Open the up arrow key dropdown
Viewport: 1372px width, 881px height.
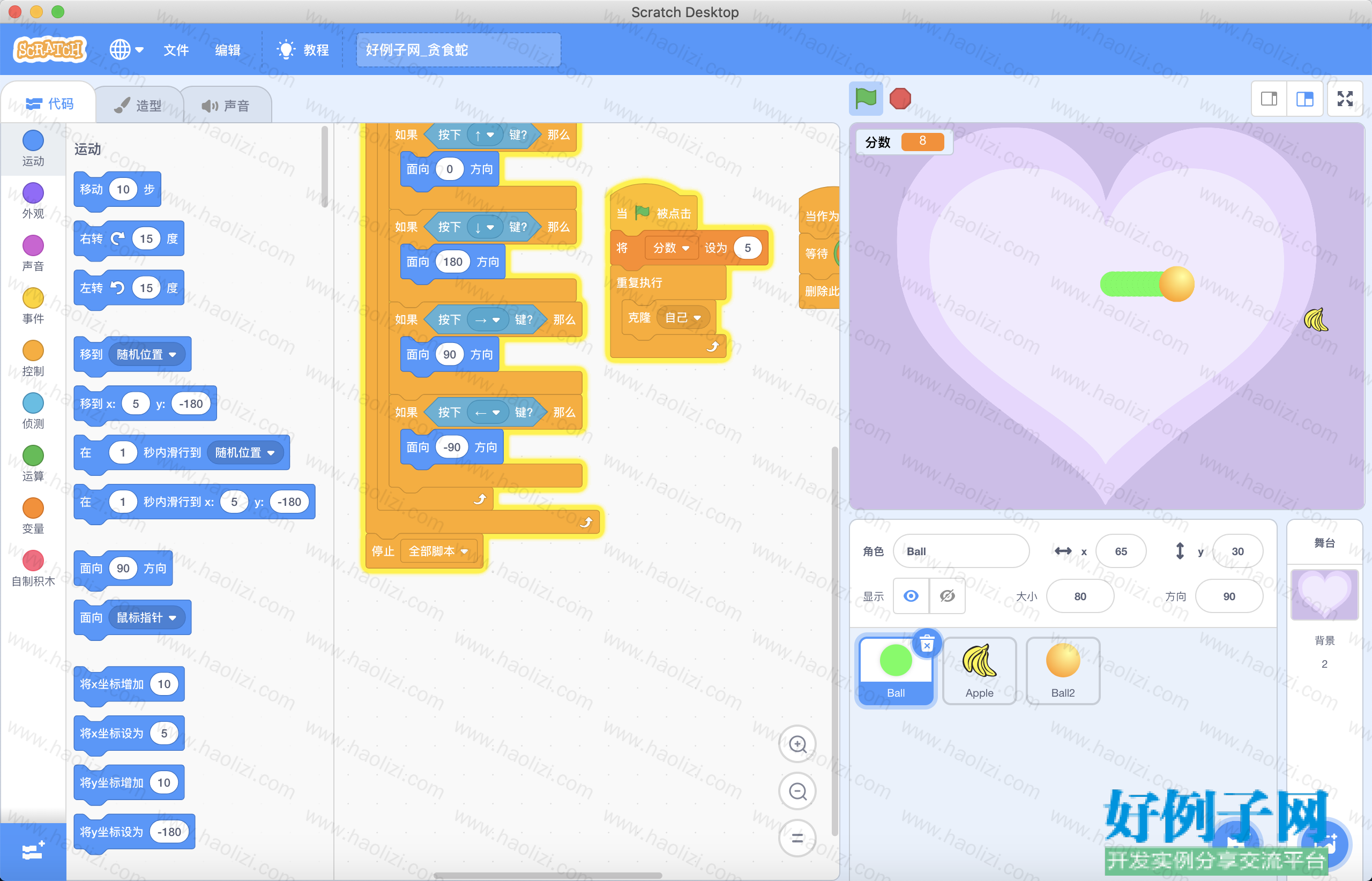(x=484, y=135)
